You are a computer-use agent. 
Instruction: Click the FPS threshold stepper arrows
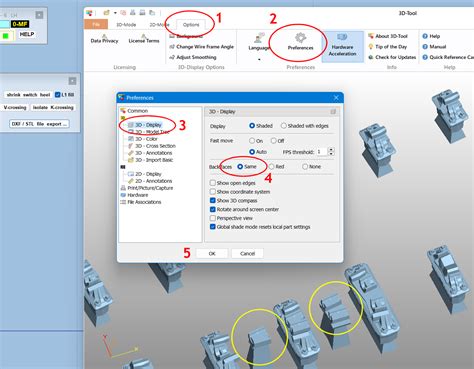pyautogui.click(x=331, y=152)
